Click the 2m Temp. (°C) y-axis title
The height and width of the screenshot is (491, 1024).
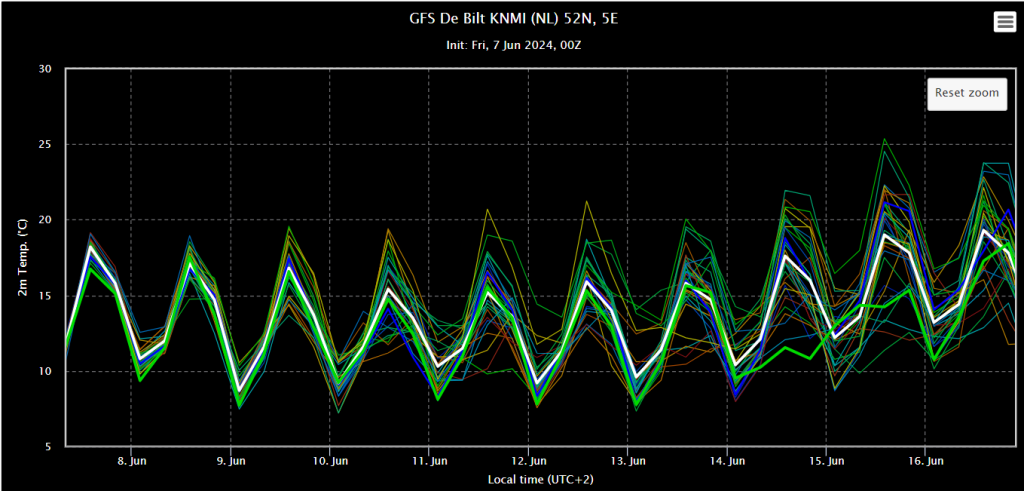[x=22, y=258]
